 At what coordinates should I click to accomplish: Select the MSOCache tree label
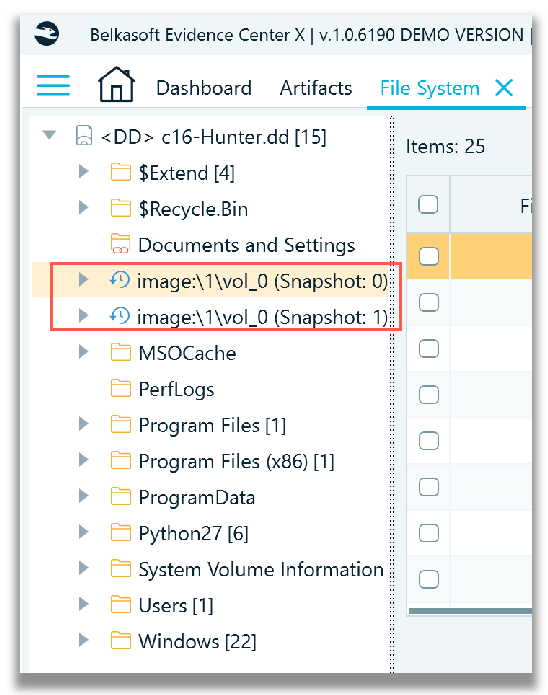[187, 353]
